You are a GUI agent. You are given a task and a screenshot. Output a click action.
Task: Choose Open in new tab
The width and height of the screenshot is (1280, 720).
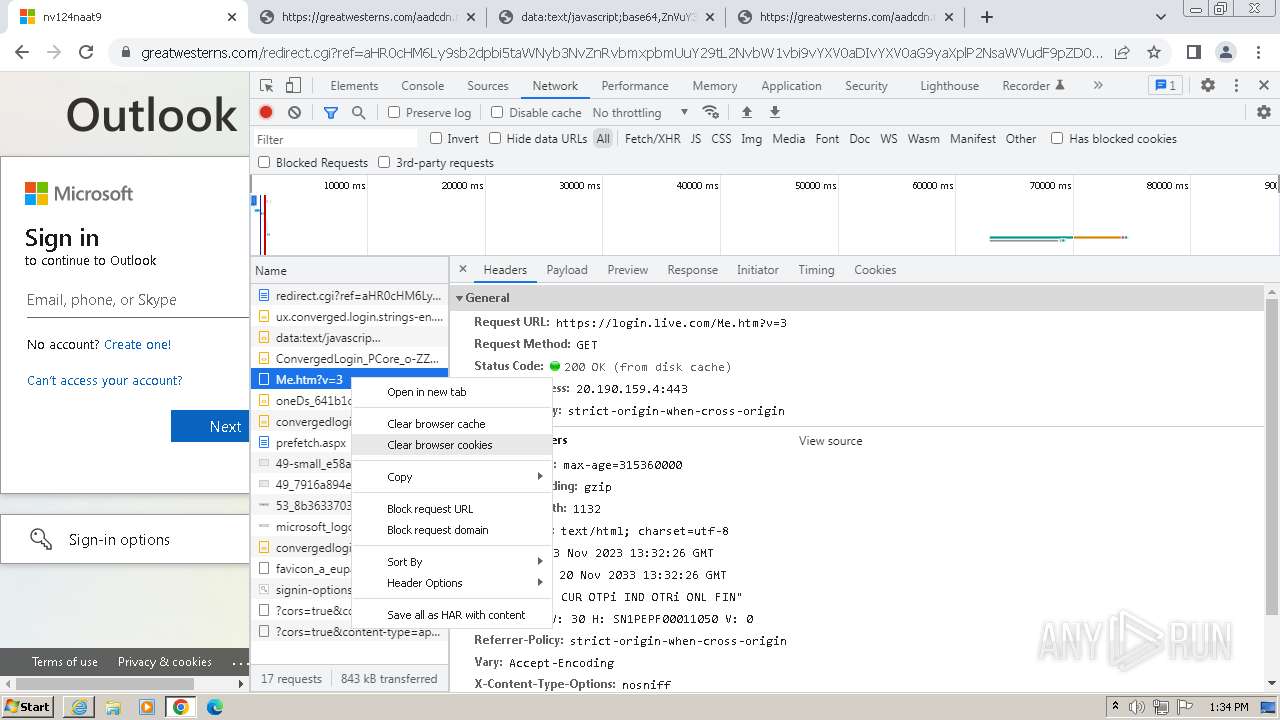[452, 392]
